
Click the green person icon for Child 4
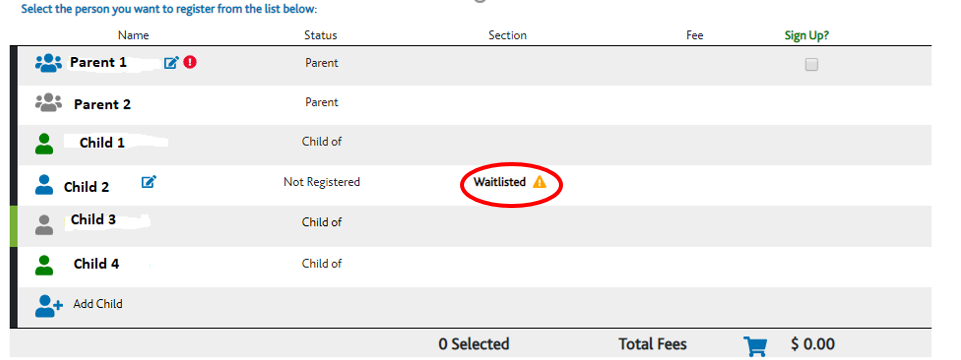44,266
